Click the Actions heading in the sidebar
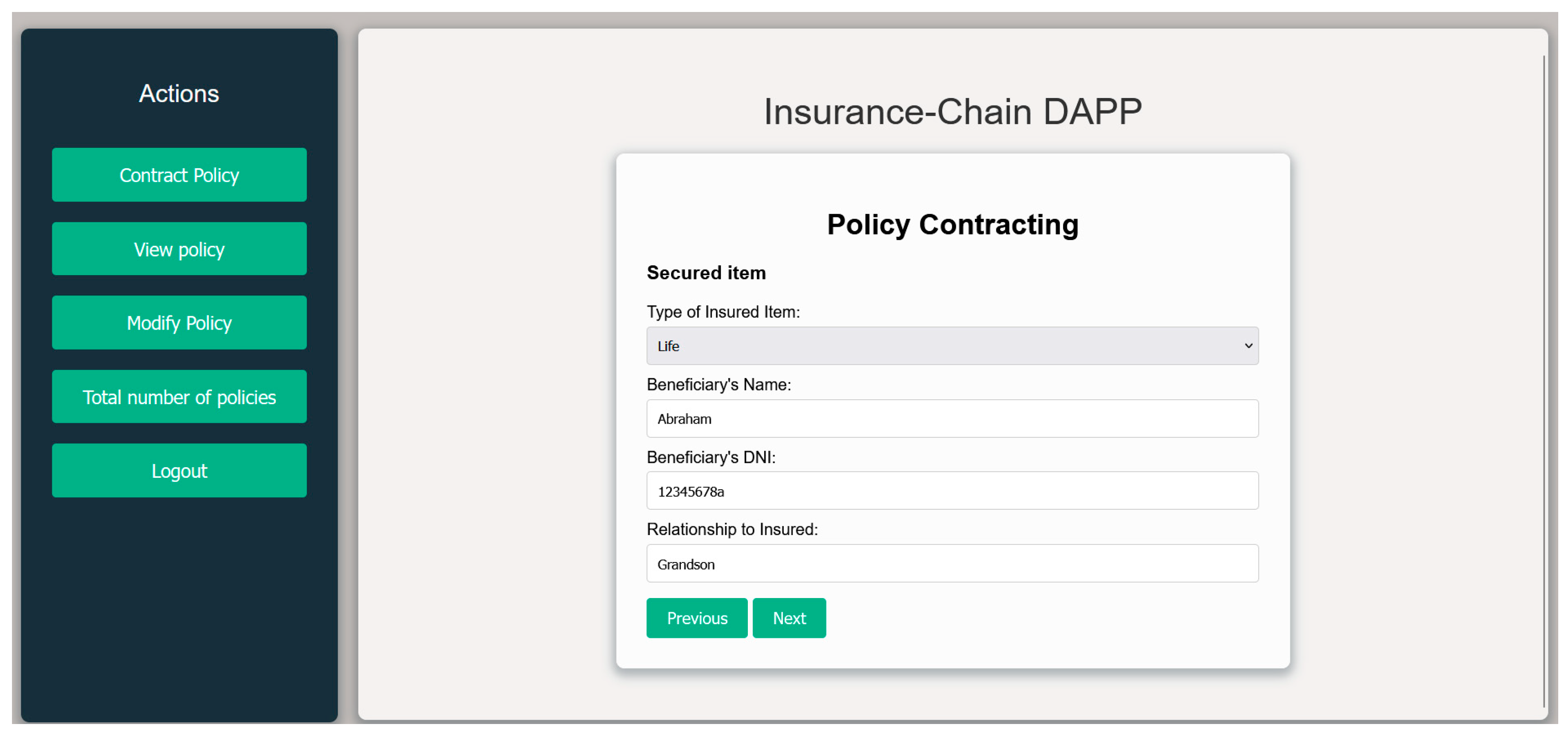 (179, 94)
